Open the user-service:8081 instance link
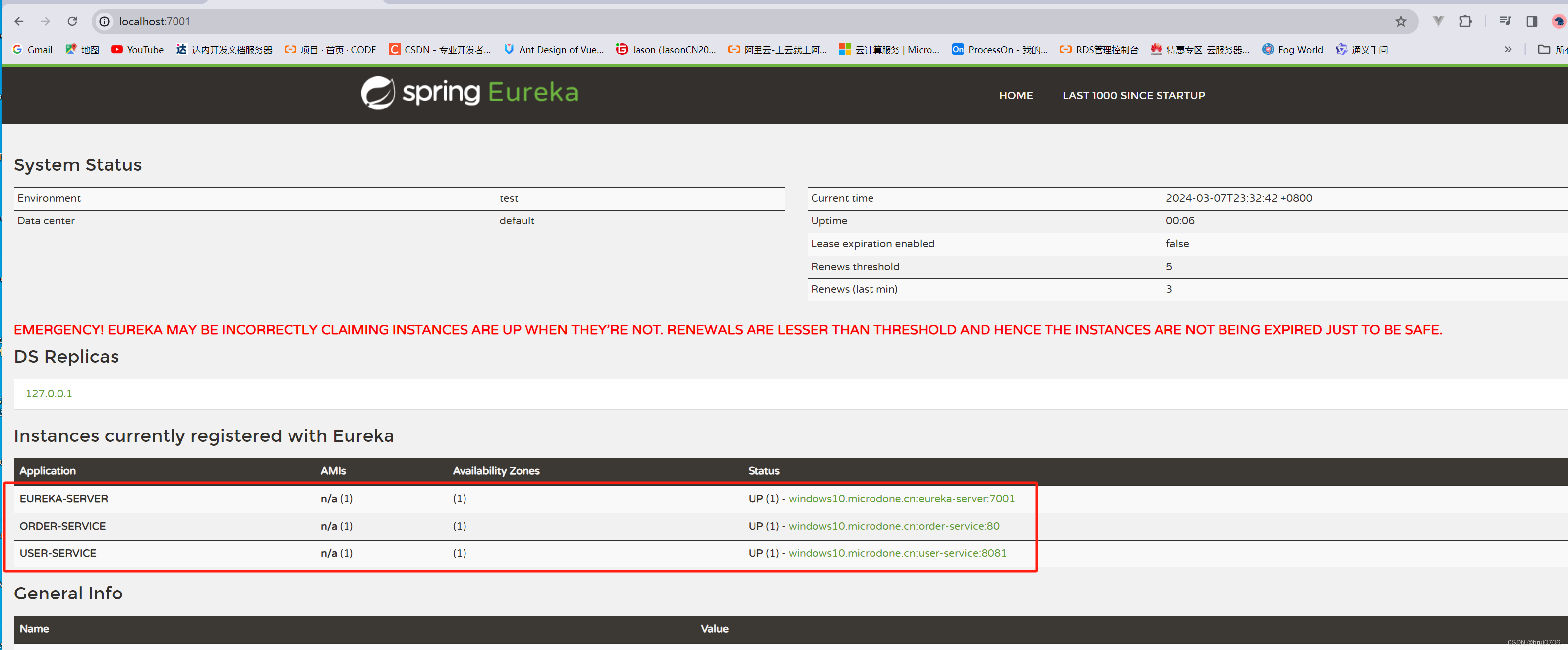Image resolution: width=1568 pixels, height=650 pixels. tap(897, 553)
